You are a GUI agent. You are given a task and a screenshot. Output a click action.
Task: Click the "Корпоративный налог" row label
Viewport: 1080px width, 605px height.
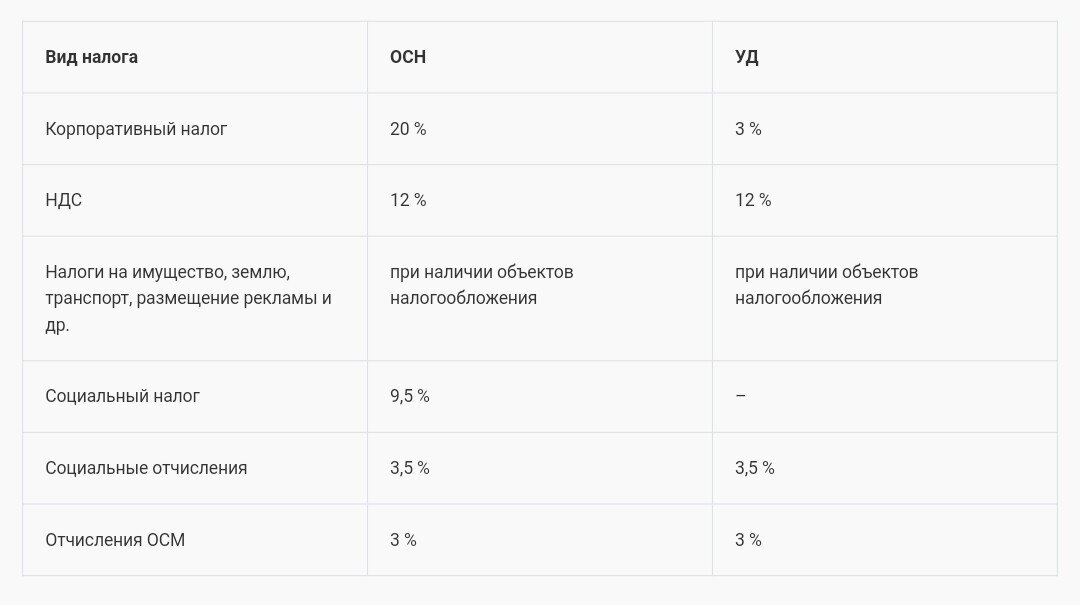click(136, 129)
